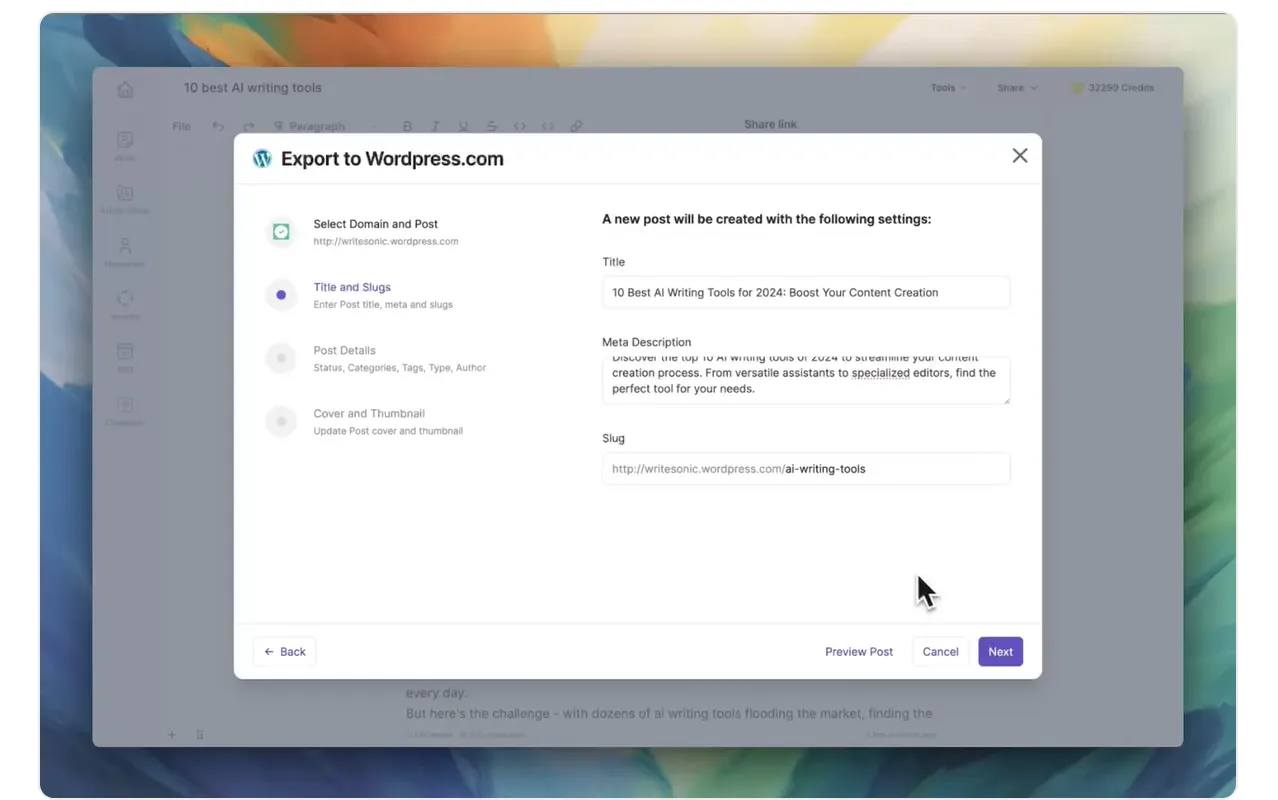Click the redo arrow icon

point(249,127)
